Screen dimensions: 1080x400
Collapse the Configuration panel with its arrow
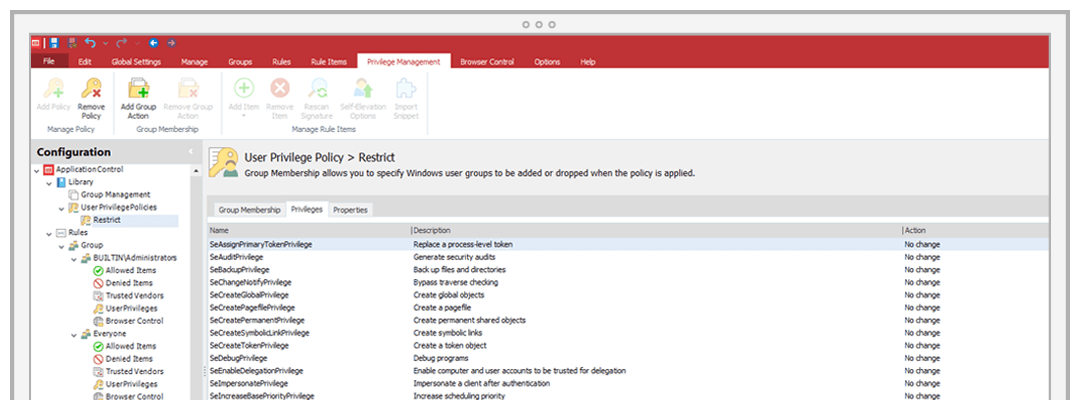point(191,151)
